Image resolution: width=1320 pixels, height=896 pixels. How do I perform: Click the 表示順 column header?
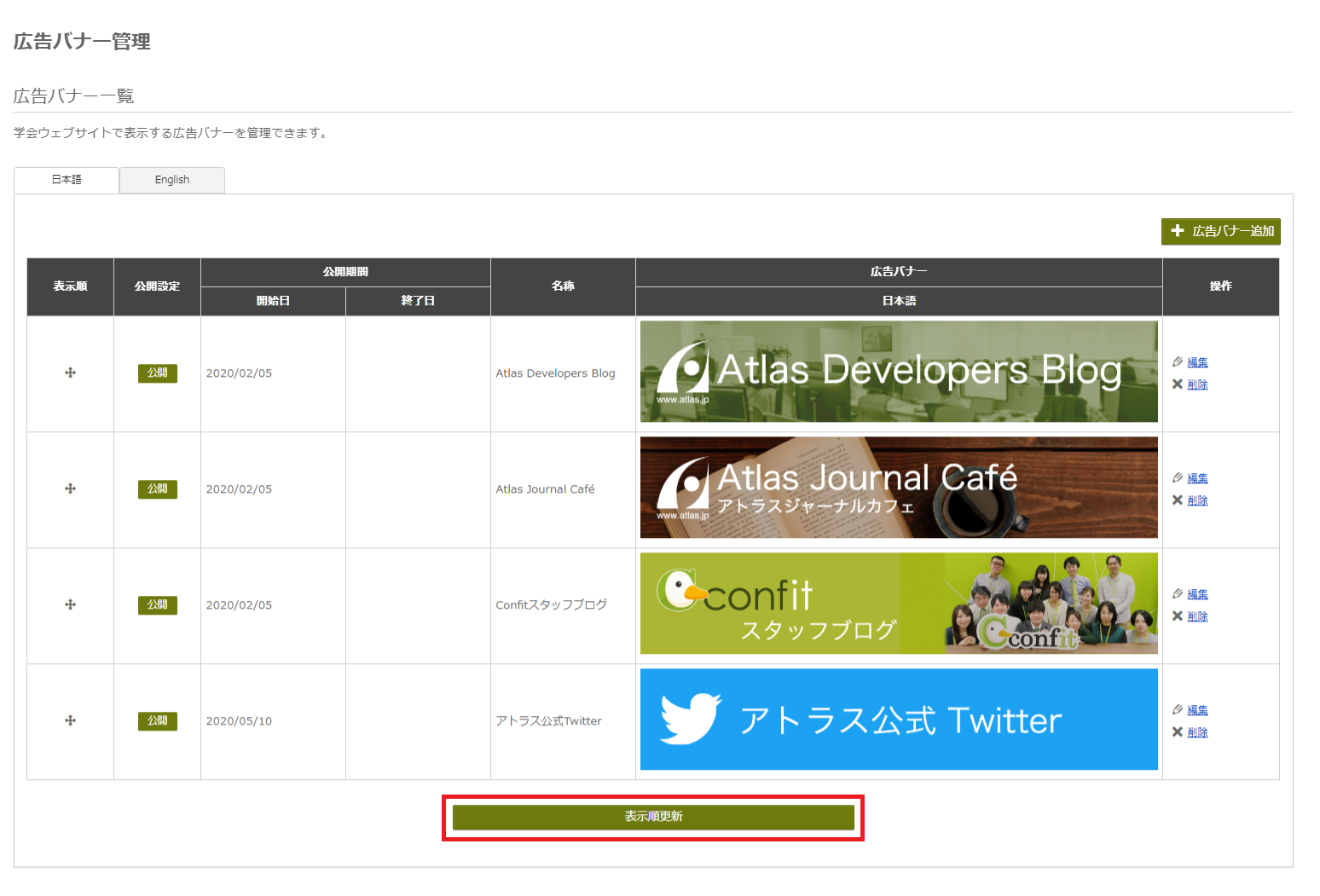pyautogui.click(x=70, y=286)
